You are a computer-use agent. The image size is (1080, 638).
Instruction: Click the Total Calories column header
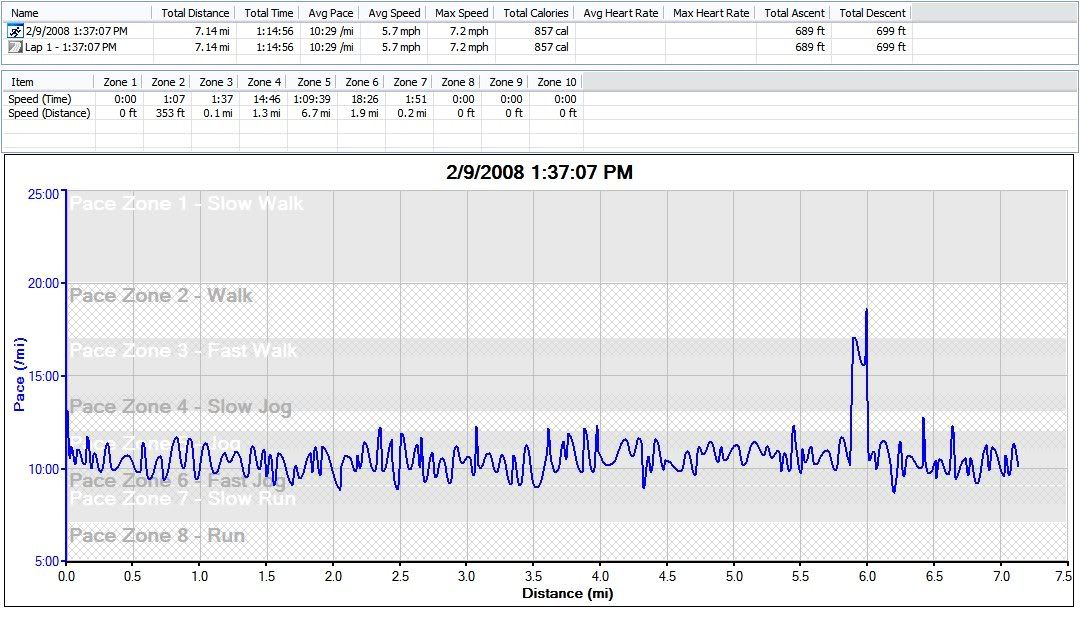click(x=536, y=13)
